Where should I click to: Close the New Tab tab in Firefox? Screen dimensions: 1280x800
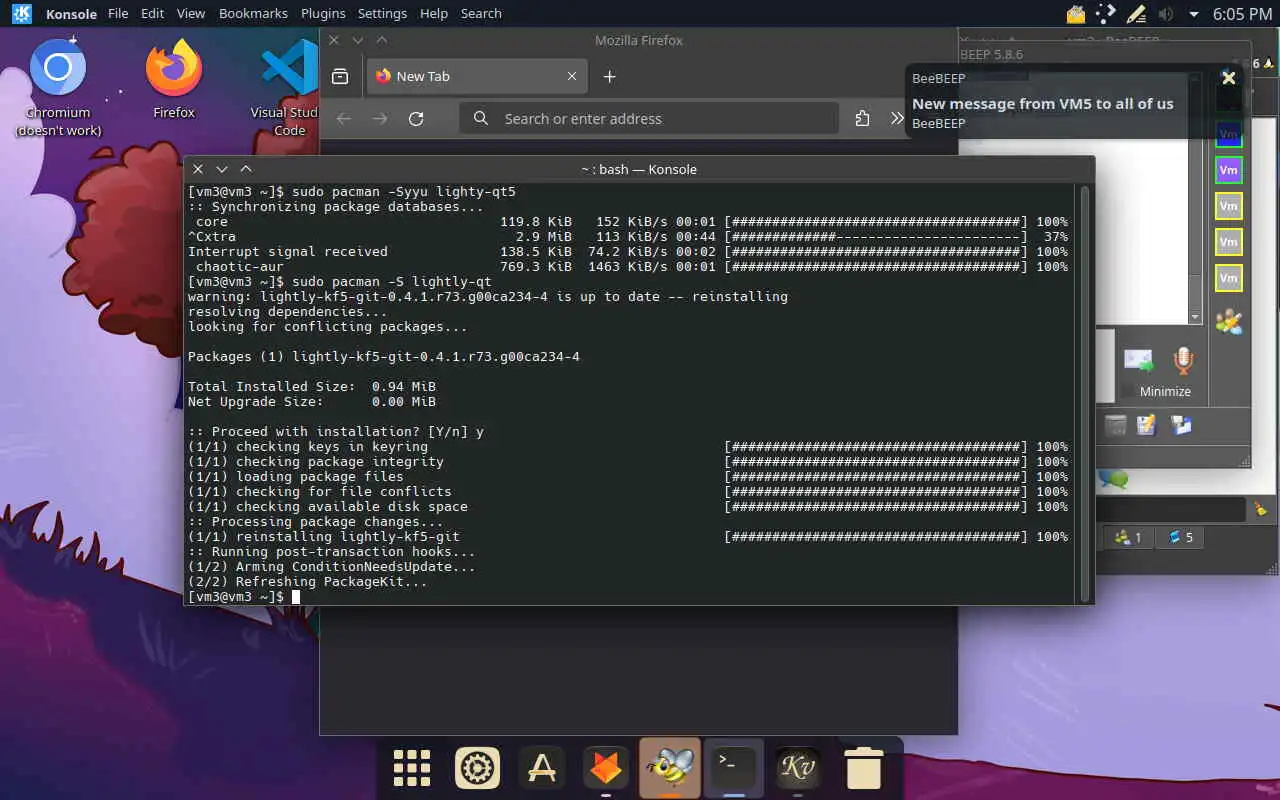(572, 76)
